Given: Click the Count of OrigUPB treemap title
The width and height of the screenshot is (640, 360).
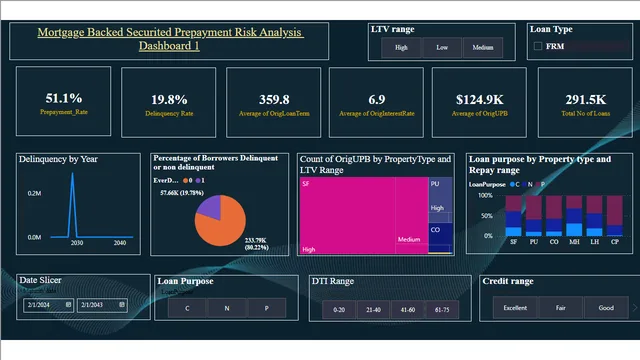Looking at the screenshot, I should click(x=375, y=164).
